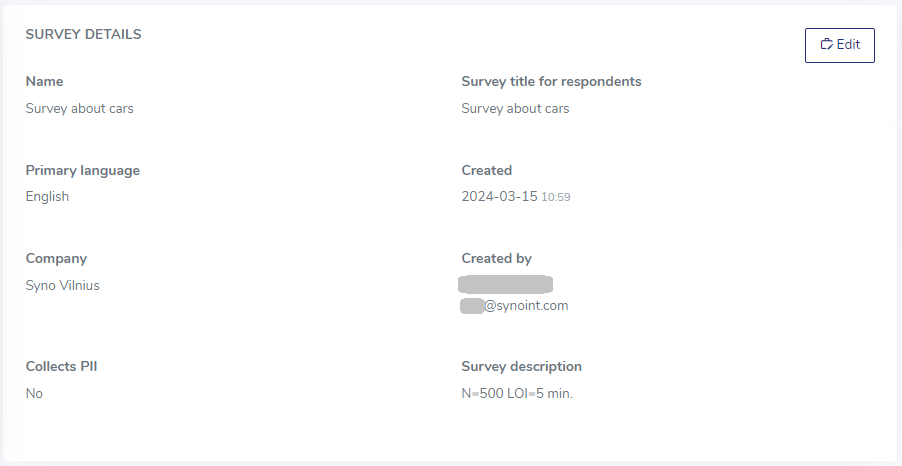The image size is (902, 466).
Task: Click the Company label
Action: point(56,259)
